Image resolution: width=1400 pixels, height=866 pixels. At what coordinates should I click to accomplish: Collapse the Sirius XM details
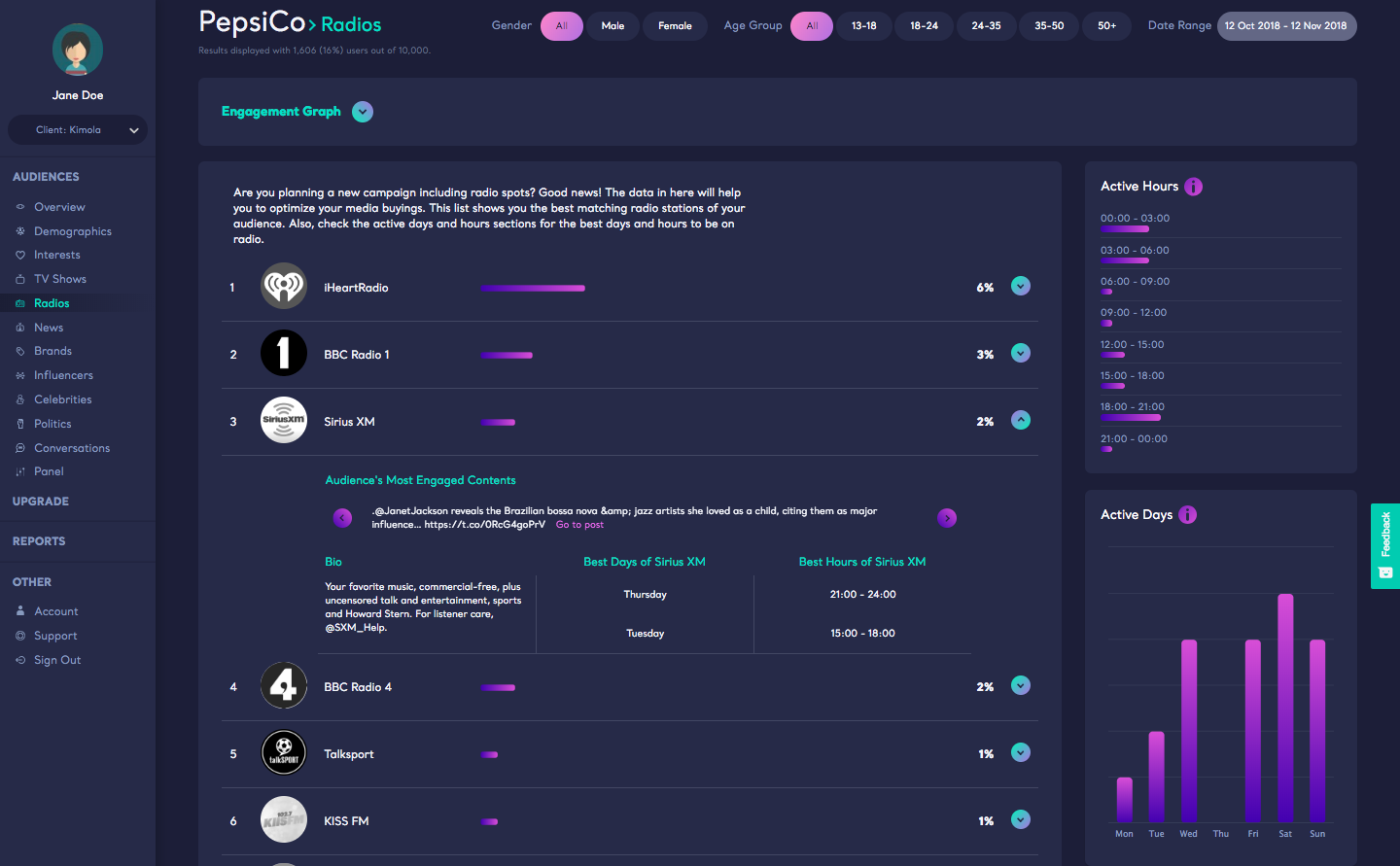1021,420
